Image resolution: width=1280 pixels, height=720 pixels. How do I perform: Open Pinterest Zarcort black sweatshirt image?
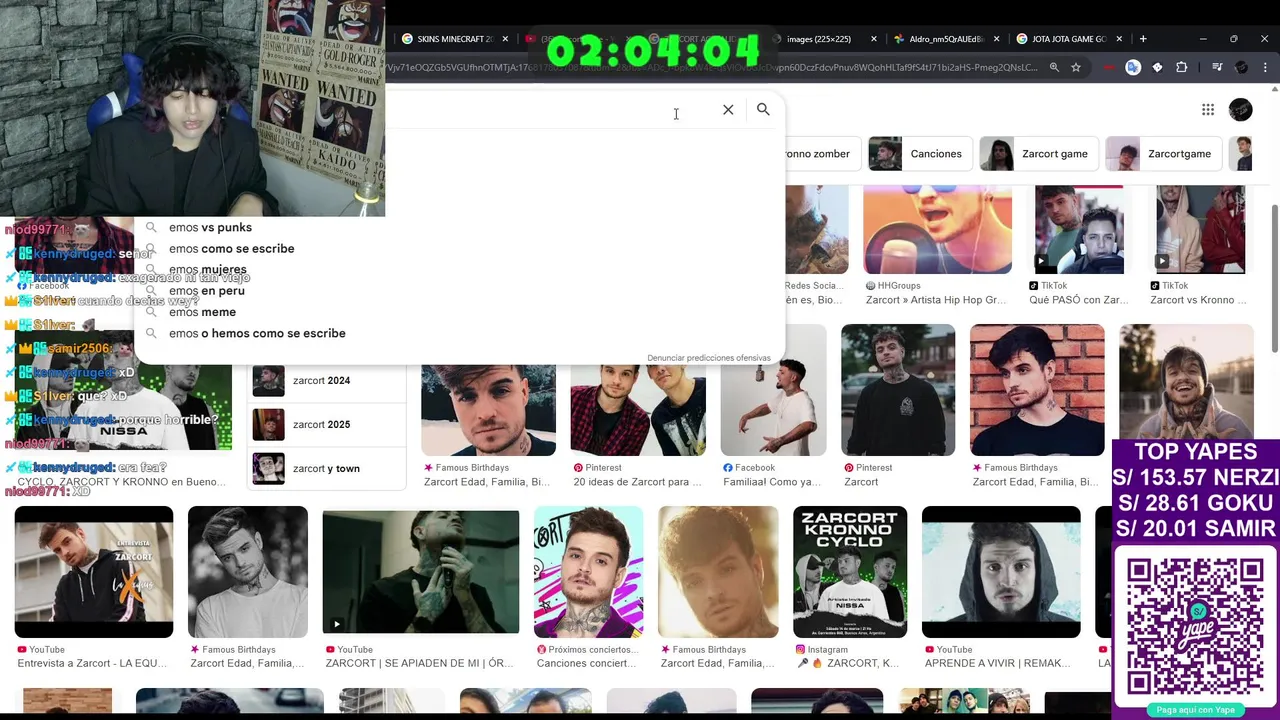pyautogui.click(x=898, y=390)
